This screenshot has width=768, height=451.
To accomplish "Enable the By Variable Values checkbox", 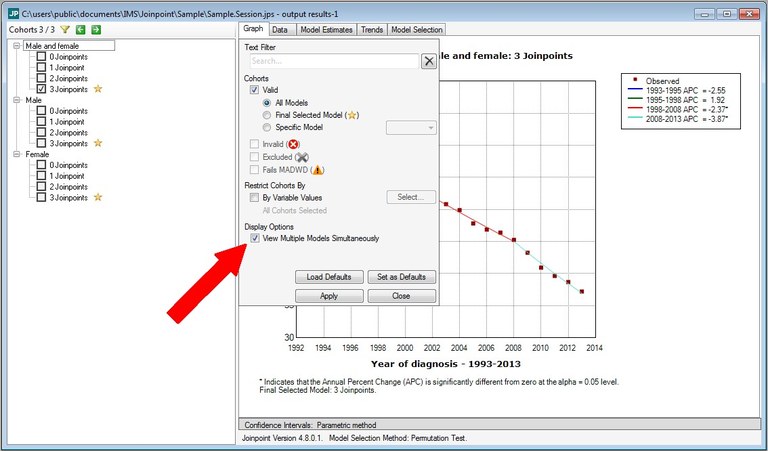I will point(256,198).
